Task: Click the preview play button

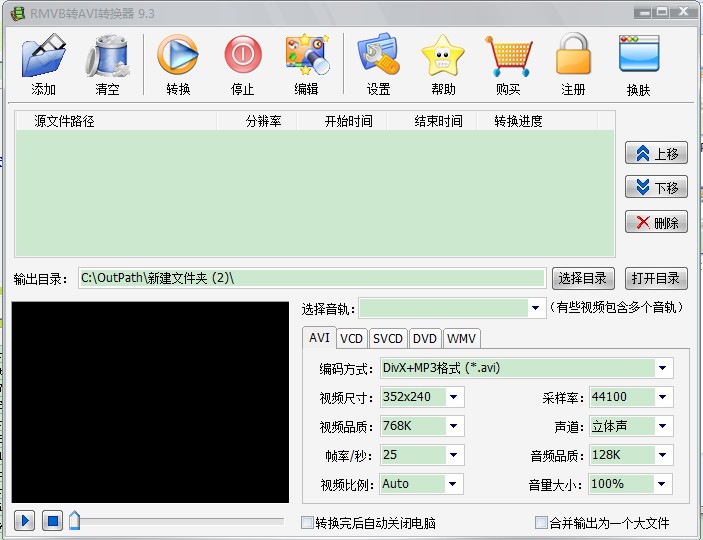Action: click(x=24, y=521)
